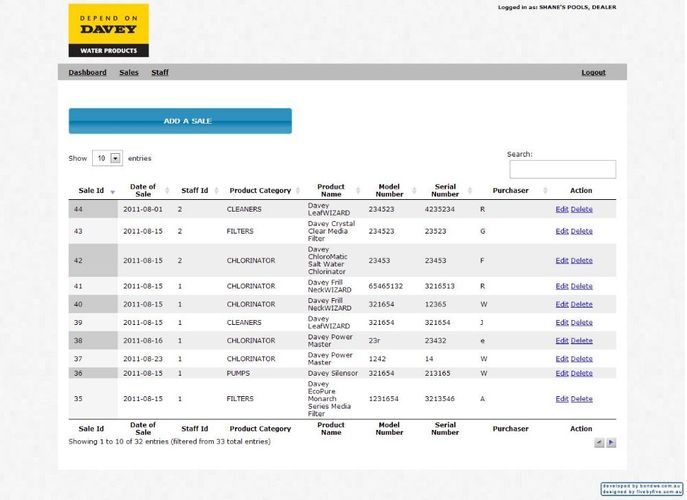Sort table by Purchaser header
Screen dimensions: 687x500
click(511, 190)
